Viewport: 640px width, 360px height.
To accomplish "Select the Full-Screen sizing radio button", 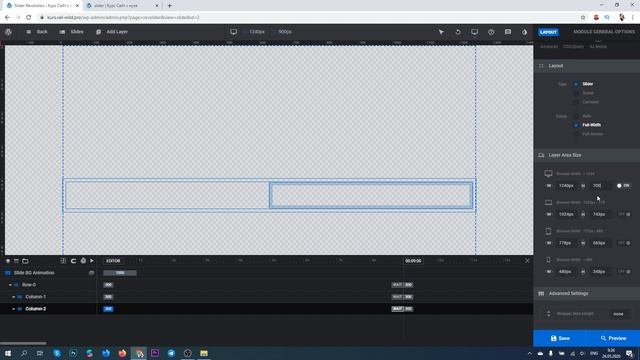I will [576, 134].
